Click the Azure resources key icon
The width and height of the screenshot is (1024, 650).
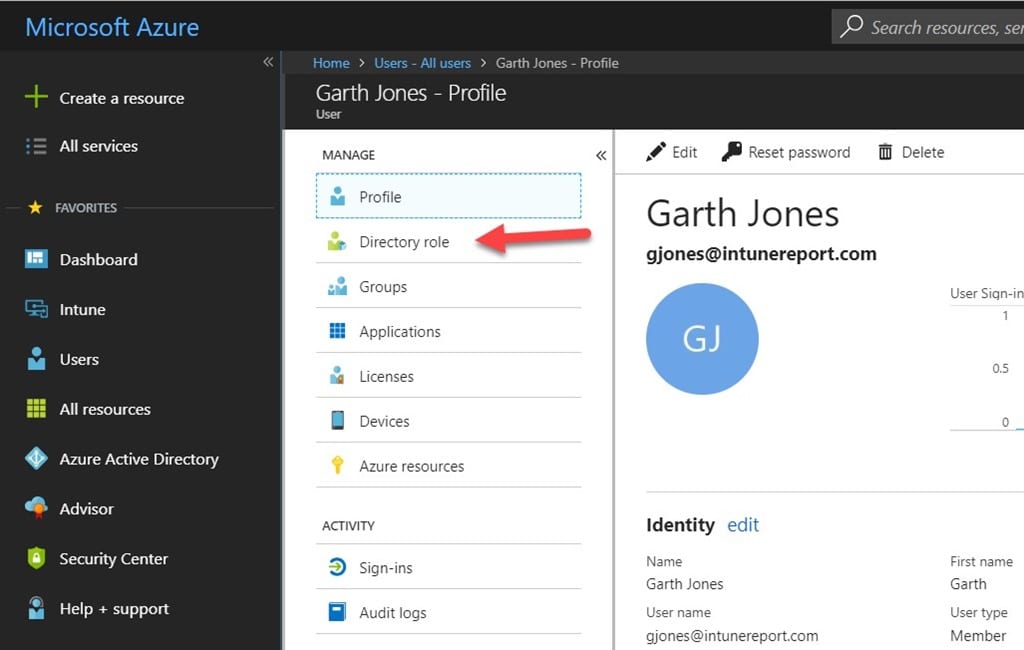[x=337, y=465]
